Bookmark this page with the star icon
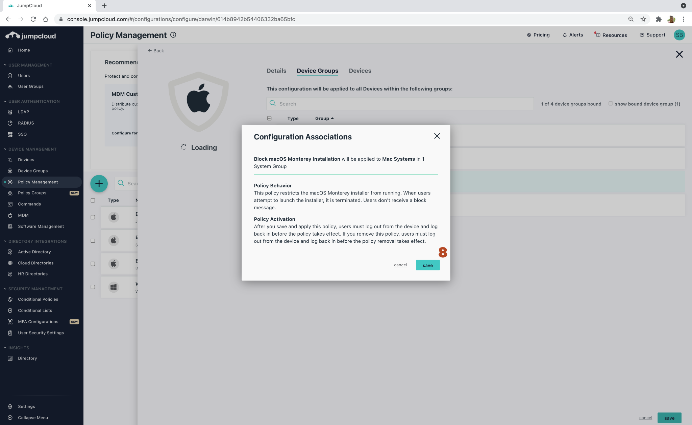This screenshot has height=425, width=692. coord(642,19)
